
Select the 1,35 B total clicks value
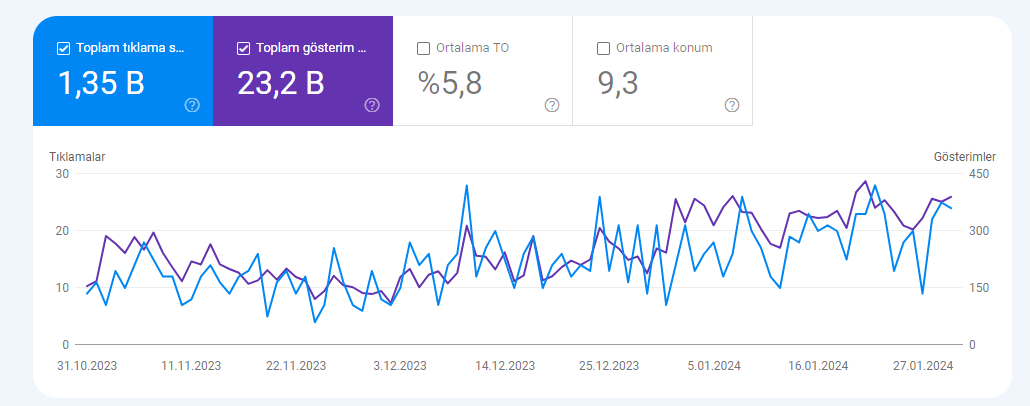click(101, 83)
